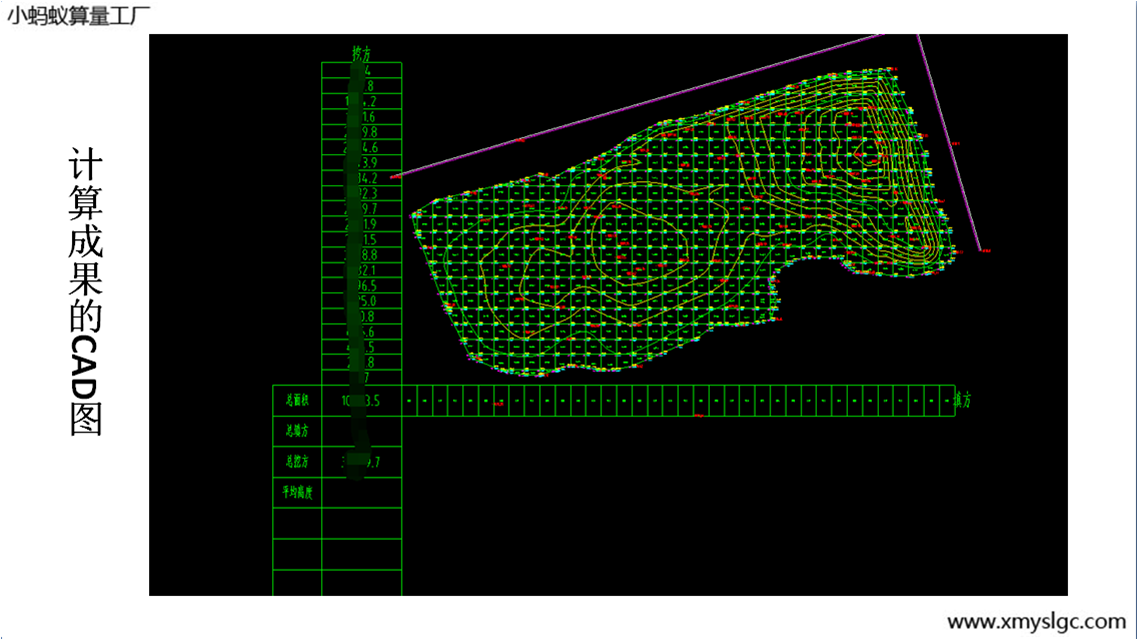Select the long magenta boundary line at upper left
The image size is (1138, 640).
(640, 105)
